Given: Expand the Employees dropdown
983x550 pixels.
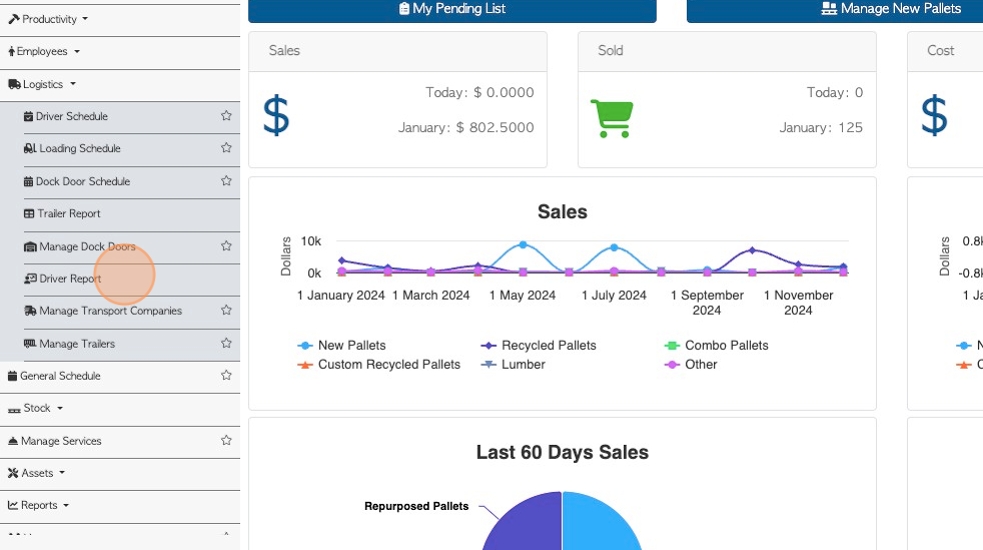Looking at the screenshot, I should coord(44,51).
